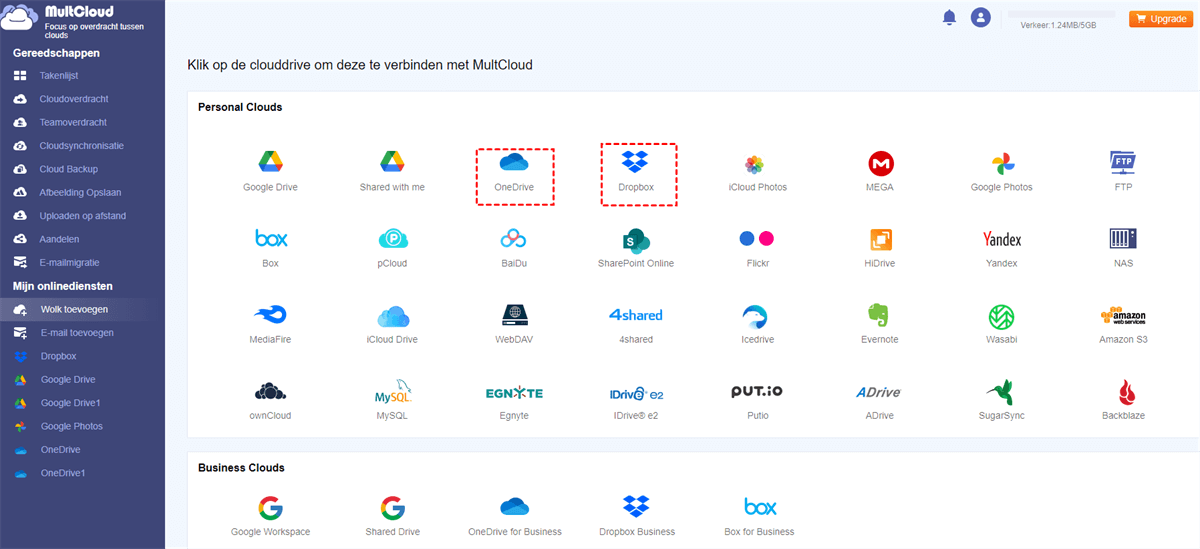Add Google Drive personal cloud
Screen dimensions: 1200x549
pos(270,172)
